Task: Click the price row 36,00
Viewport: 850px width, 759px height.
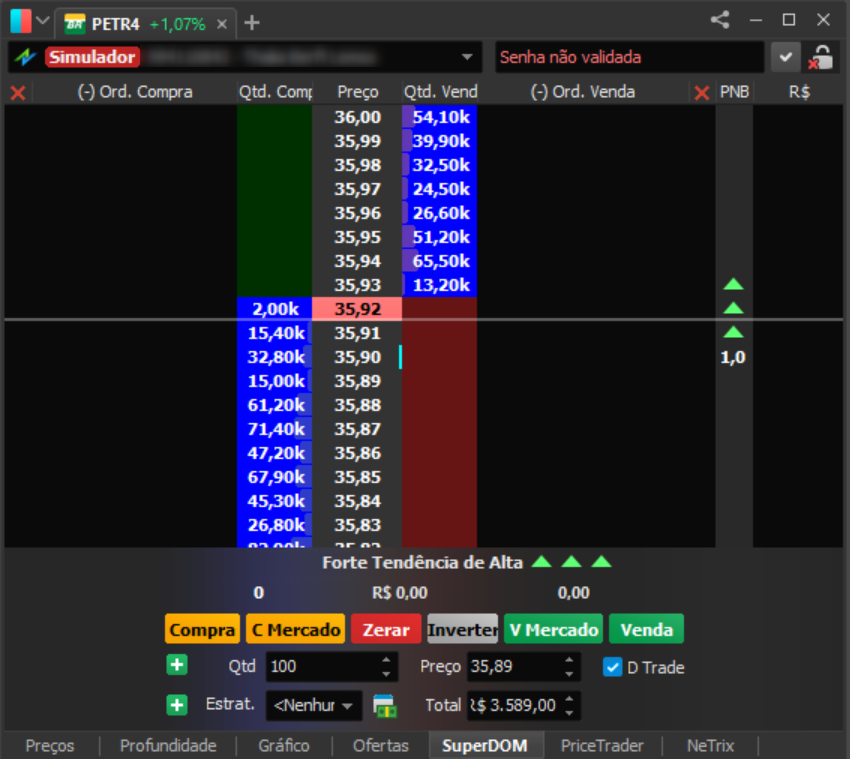Action: [x=357, y=117]
